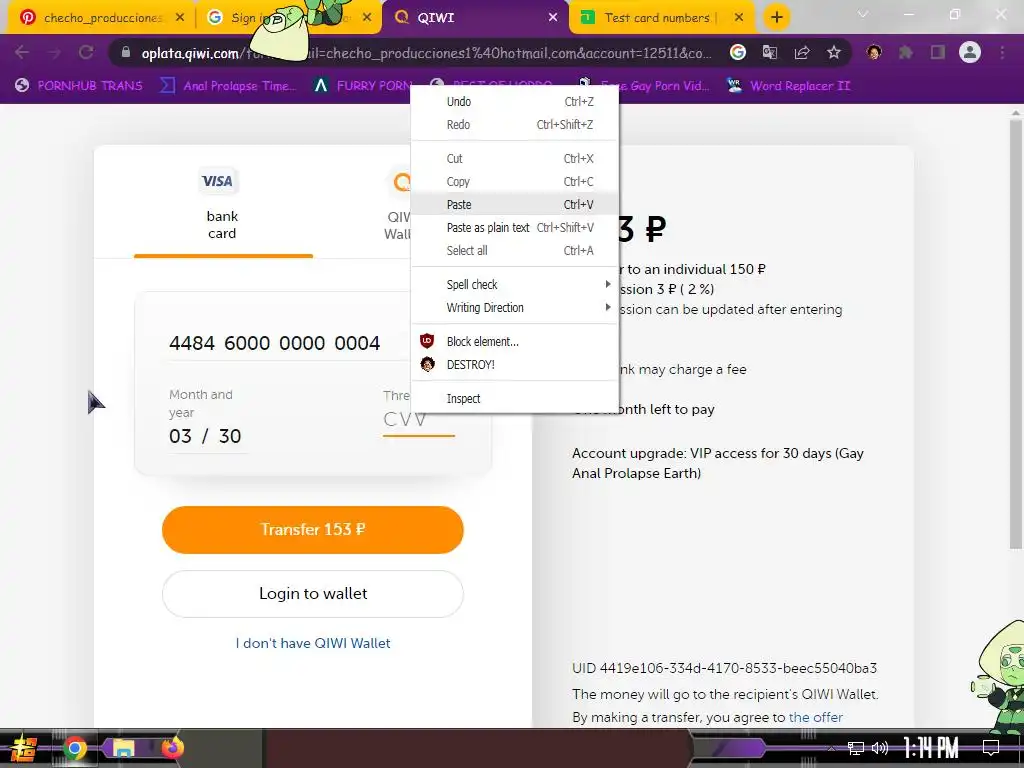
Task: Click the UID 4419e106 text
Action: point(724,668)
